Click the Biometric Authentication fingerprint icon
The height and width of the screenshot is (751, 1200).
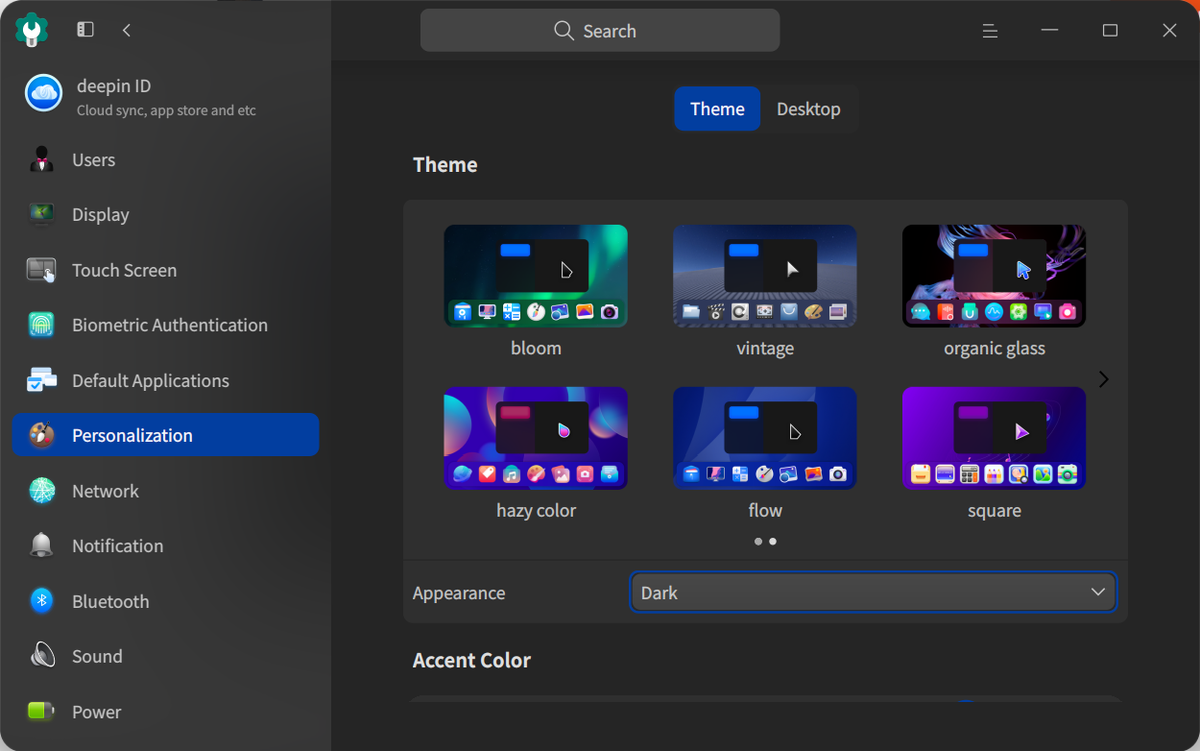point(41,325)
